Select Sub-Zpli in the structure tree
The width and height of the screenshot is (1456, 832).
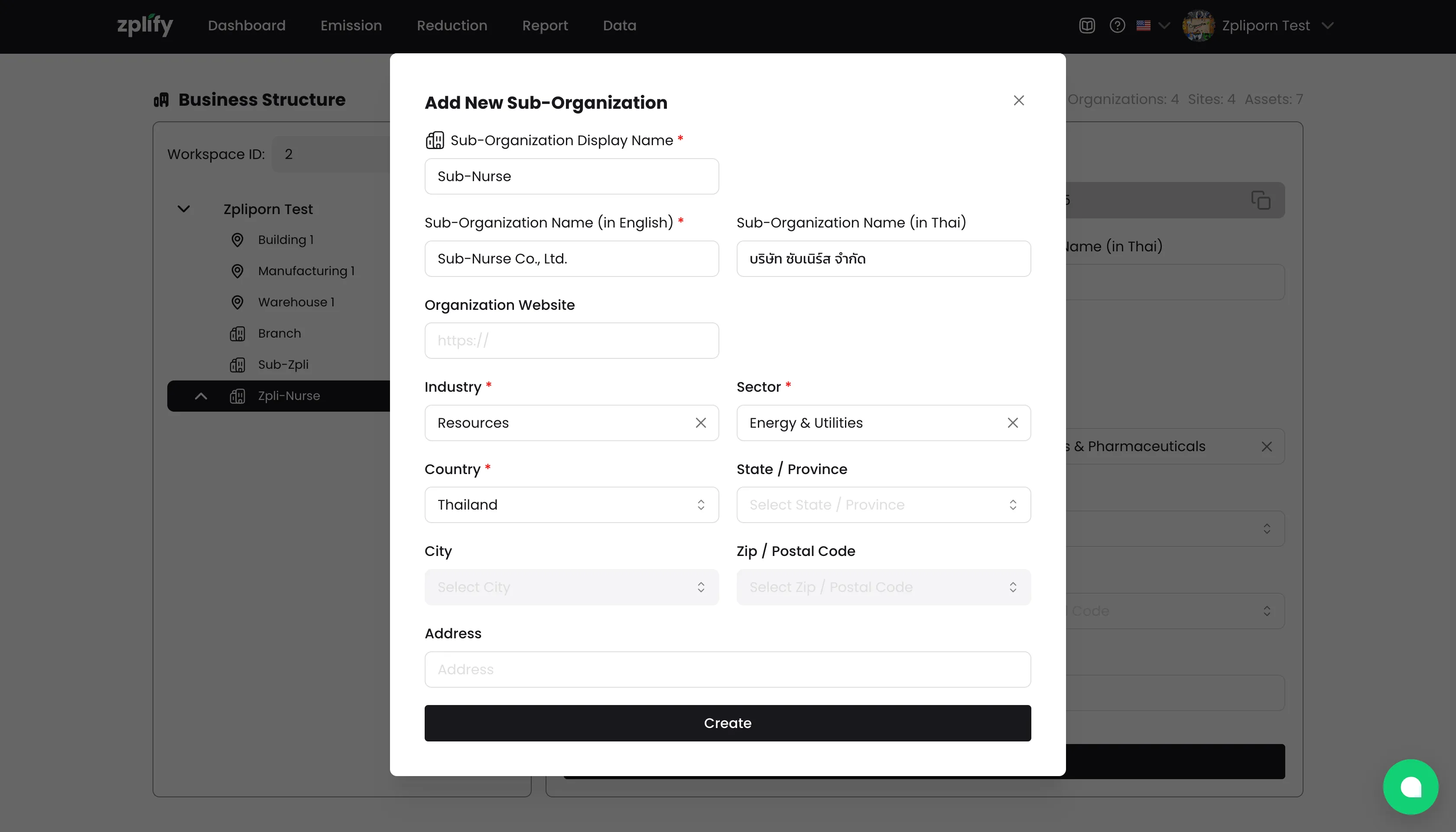tap(283, 364)
